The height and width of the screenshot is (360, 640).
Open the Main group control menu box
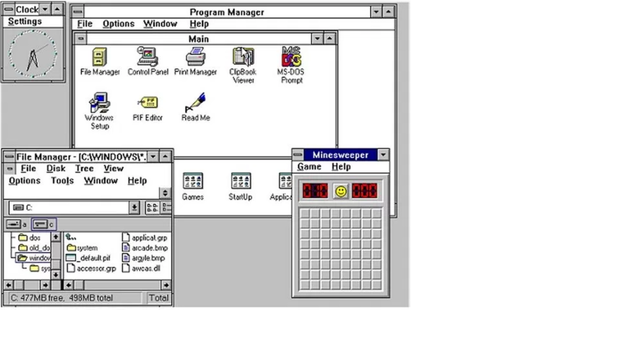(x=81, y=39)
